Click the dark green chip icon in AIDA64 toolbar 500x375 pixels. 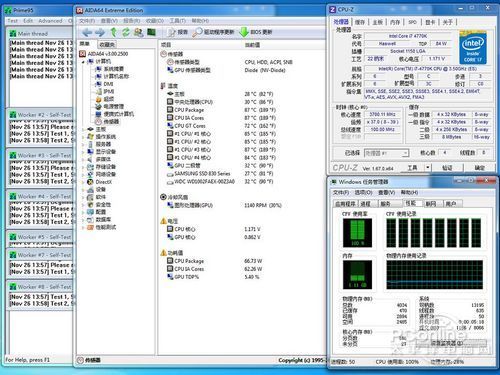(x=151, y=32)
